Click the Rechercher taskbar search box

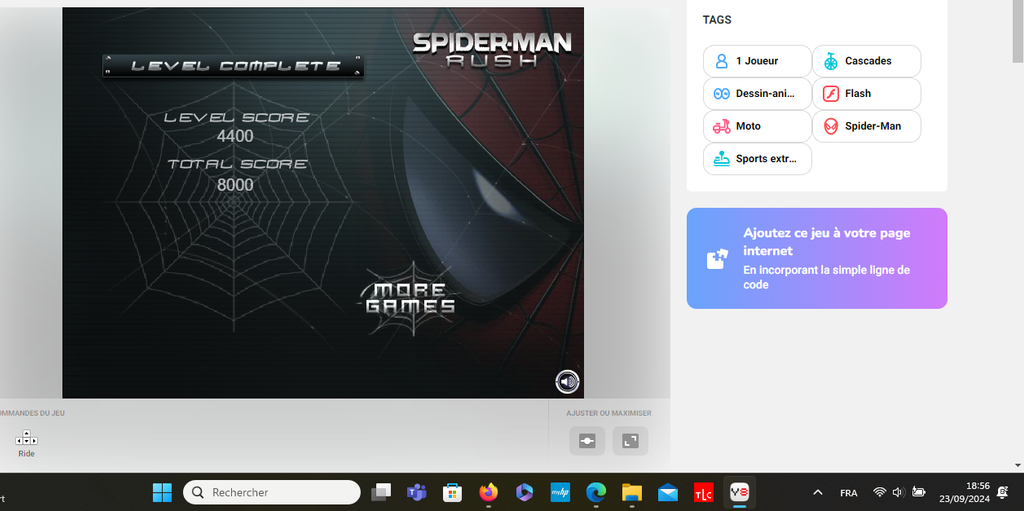pyautogui.click(x=272, y=492)
